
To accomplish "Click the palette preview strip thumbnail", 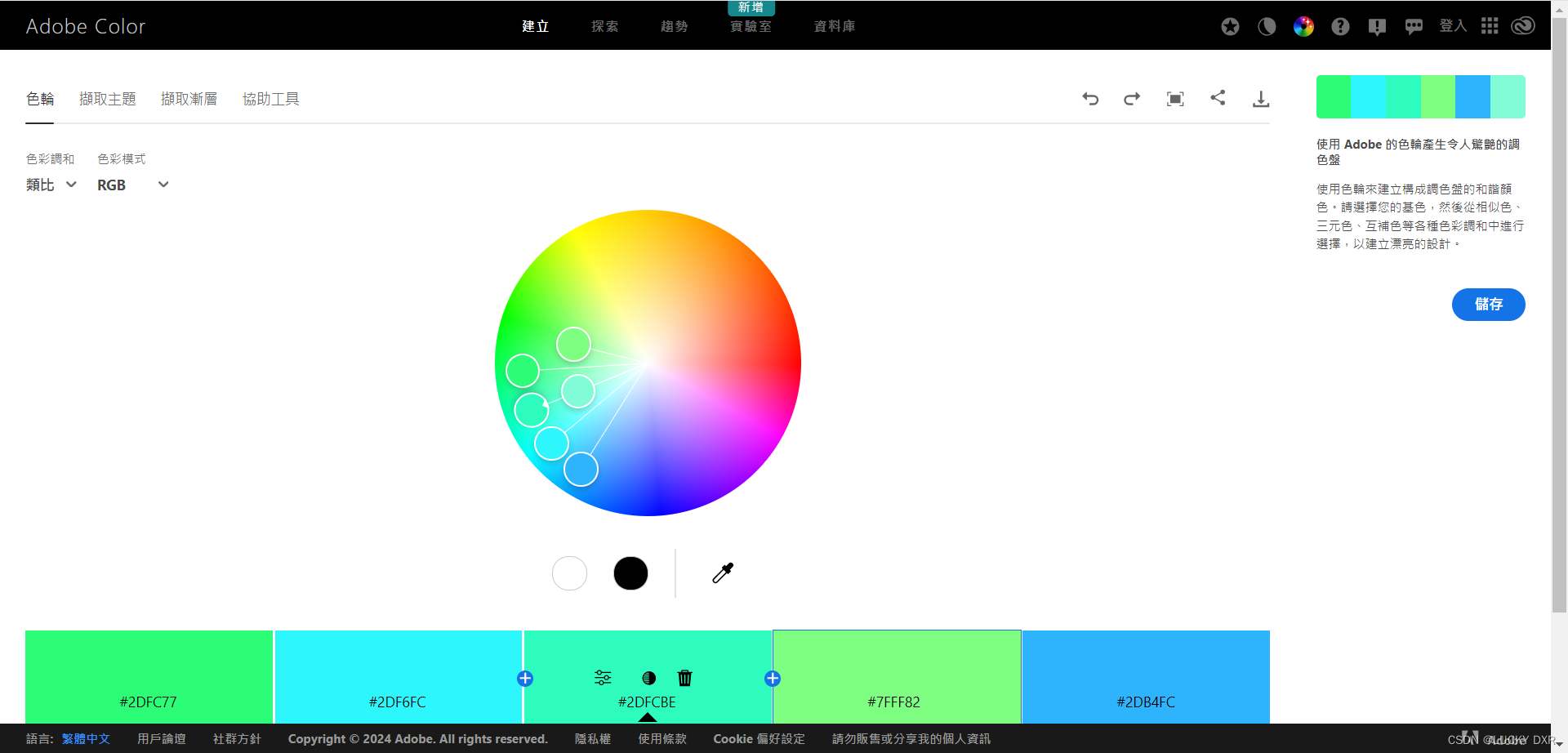I will tap(1421, 97).
